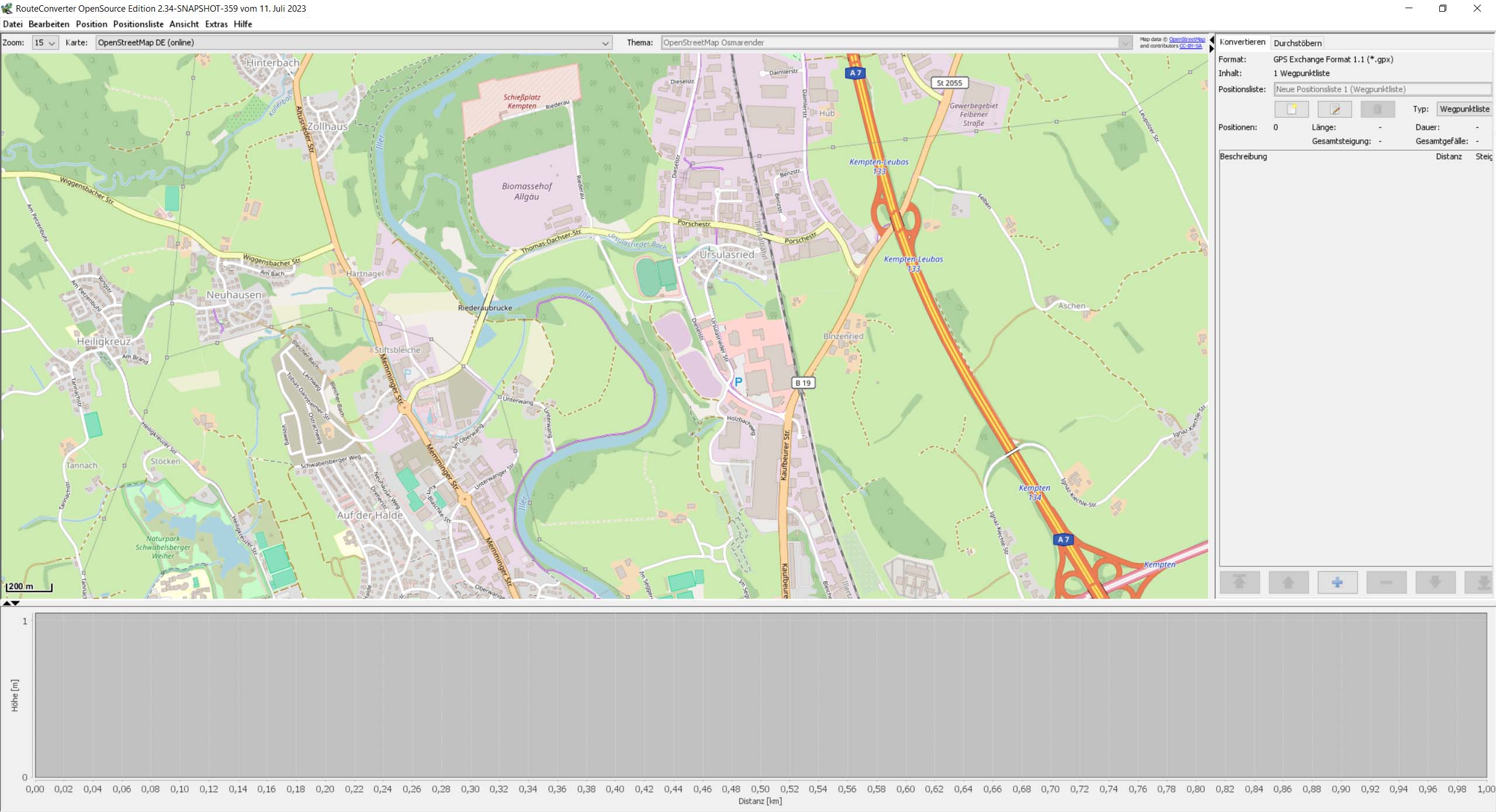This screenshot has height=812, width=1496.
Task: Click the move position up arrow
Action: click(1288, 582)
